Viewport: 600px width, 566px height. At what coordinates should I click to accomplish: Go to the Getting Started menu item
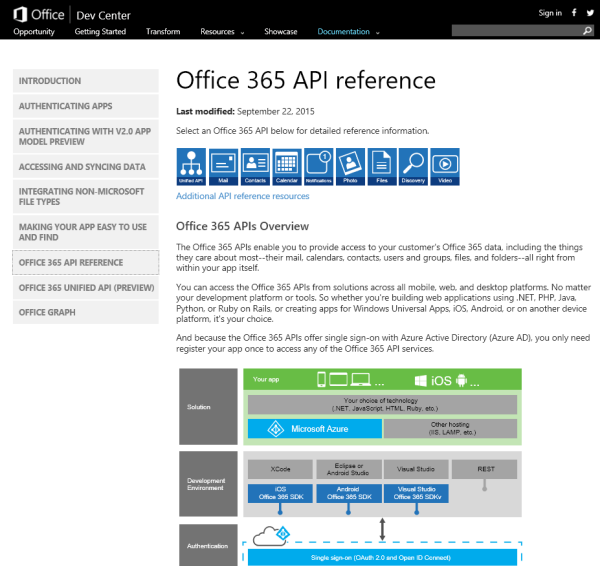[100, 31]
